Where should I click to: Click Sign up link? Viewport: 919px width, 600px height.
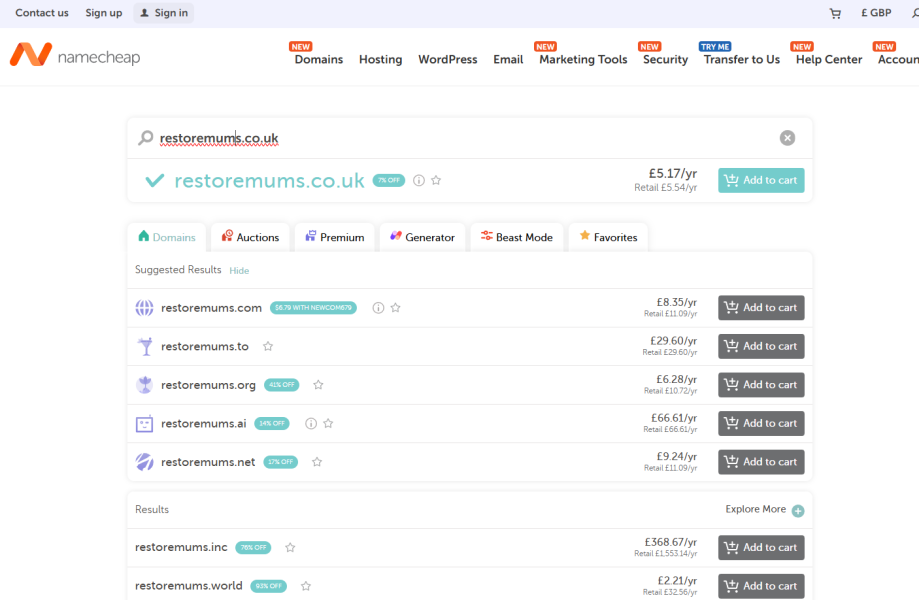104,13
